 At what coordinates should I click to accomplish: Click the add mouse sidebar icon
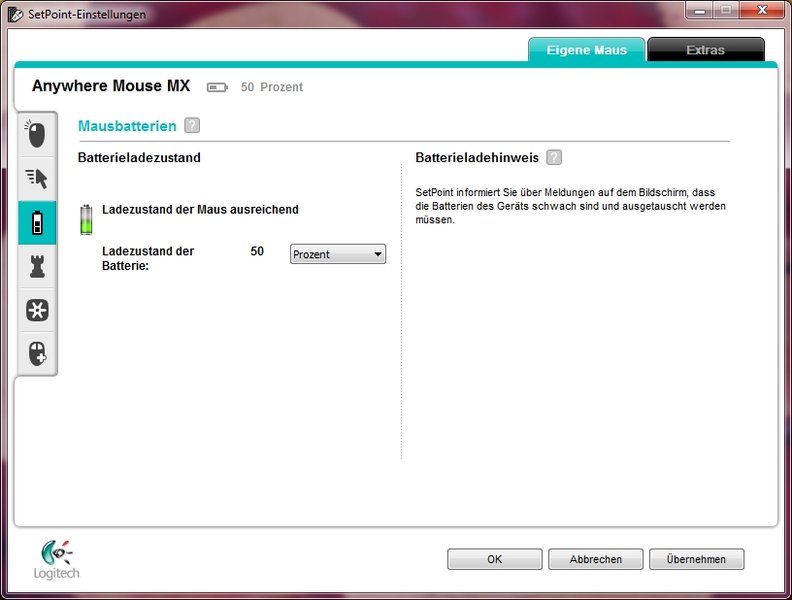pos(37,353)
